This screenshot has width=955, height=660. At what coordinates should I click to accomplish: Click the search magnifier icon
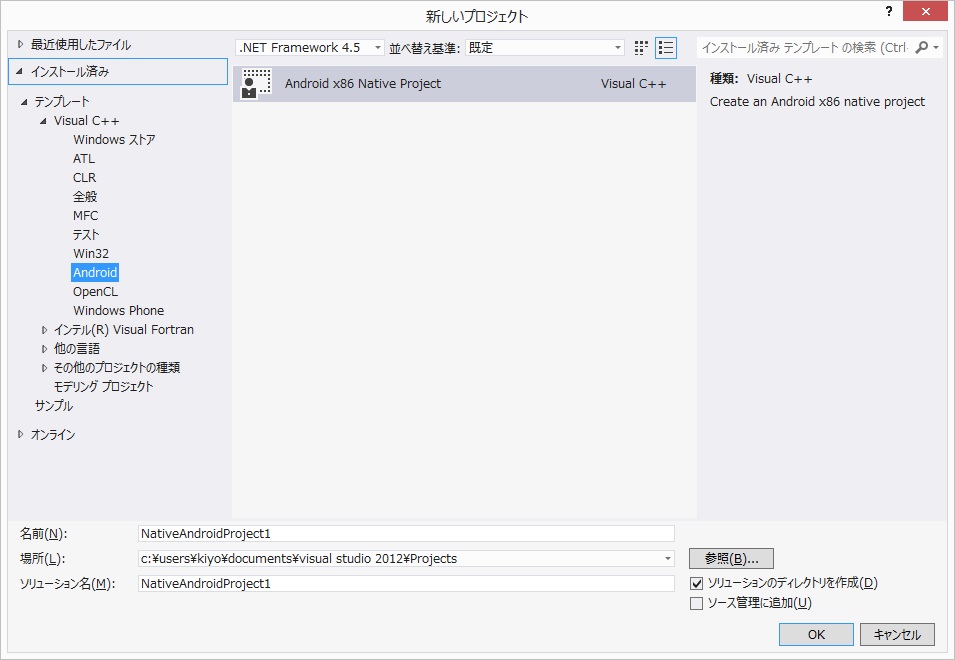[922, 47]
